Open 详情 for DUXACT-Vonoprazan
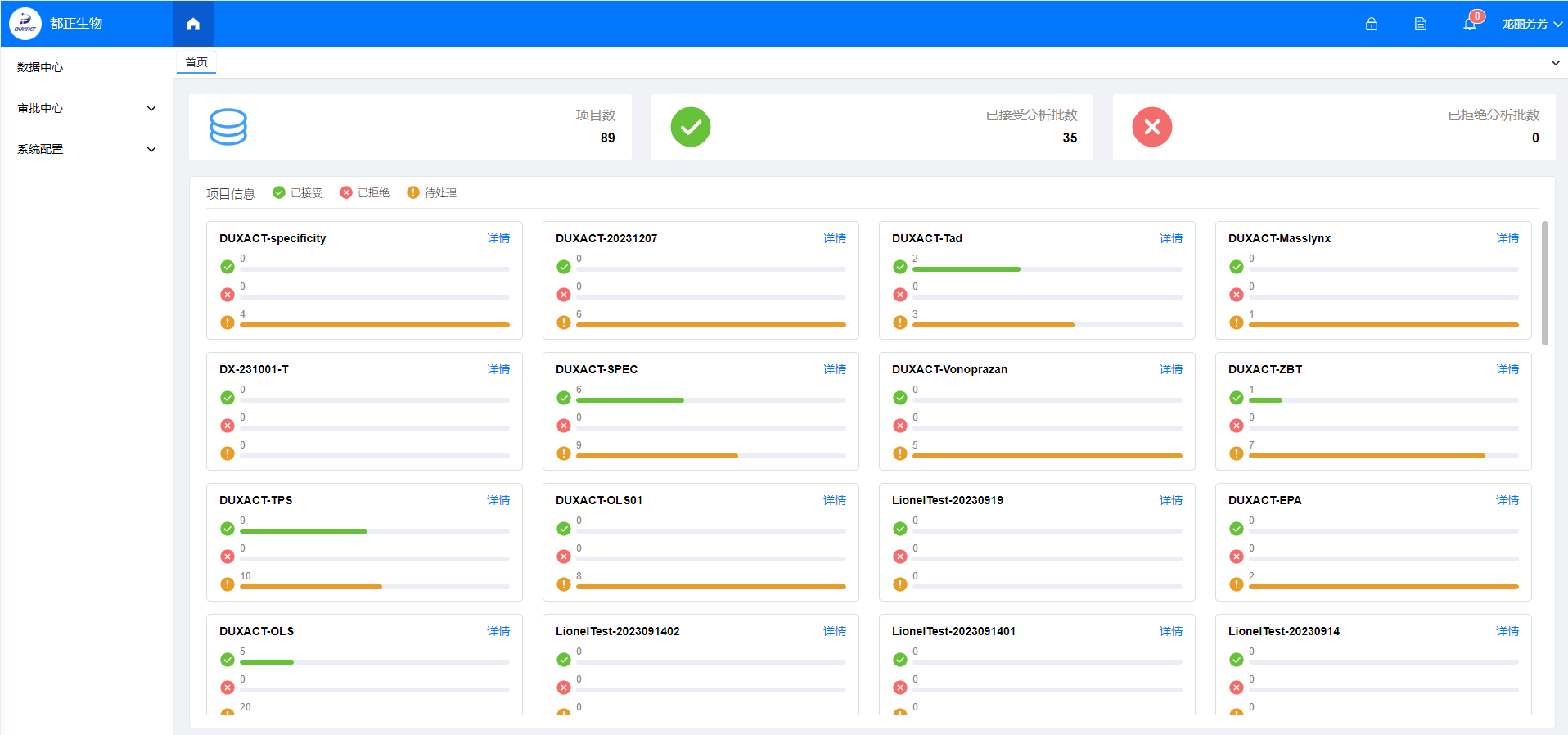 (x=1171, y=369)
